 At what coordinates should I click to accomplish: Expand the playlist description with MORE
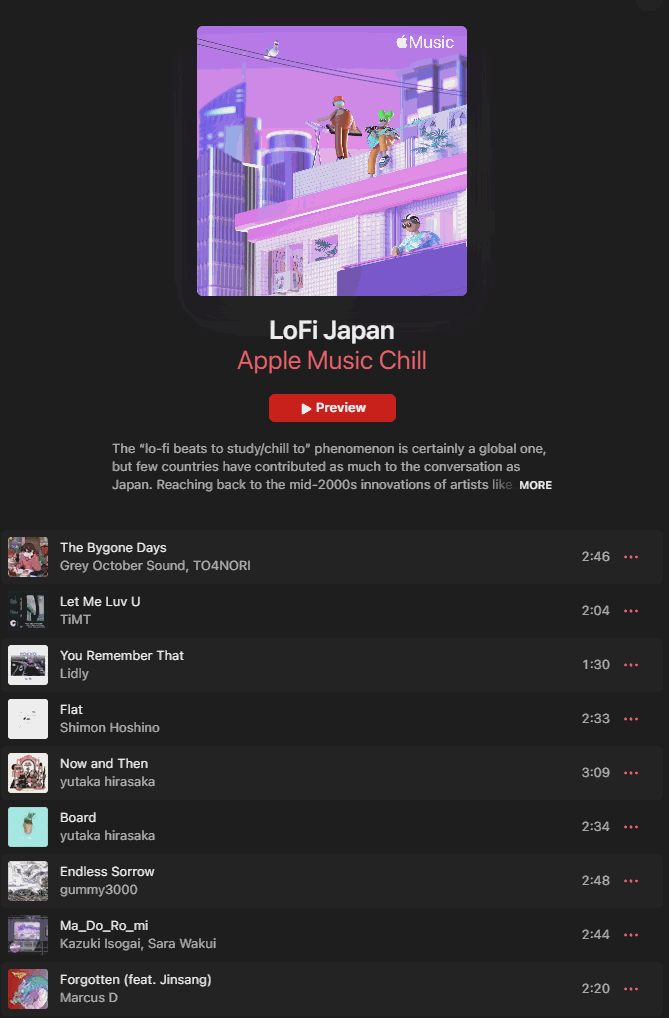pos(535,485)
